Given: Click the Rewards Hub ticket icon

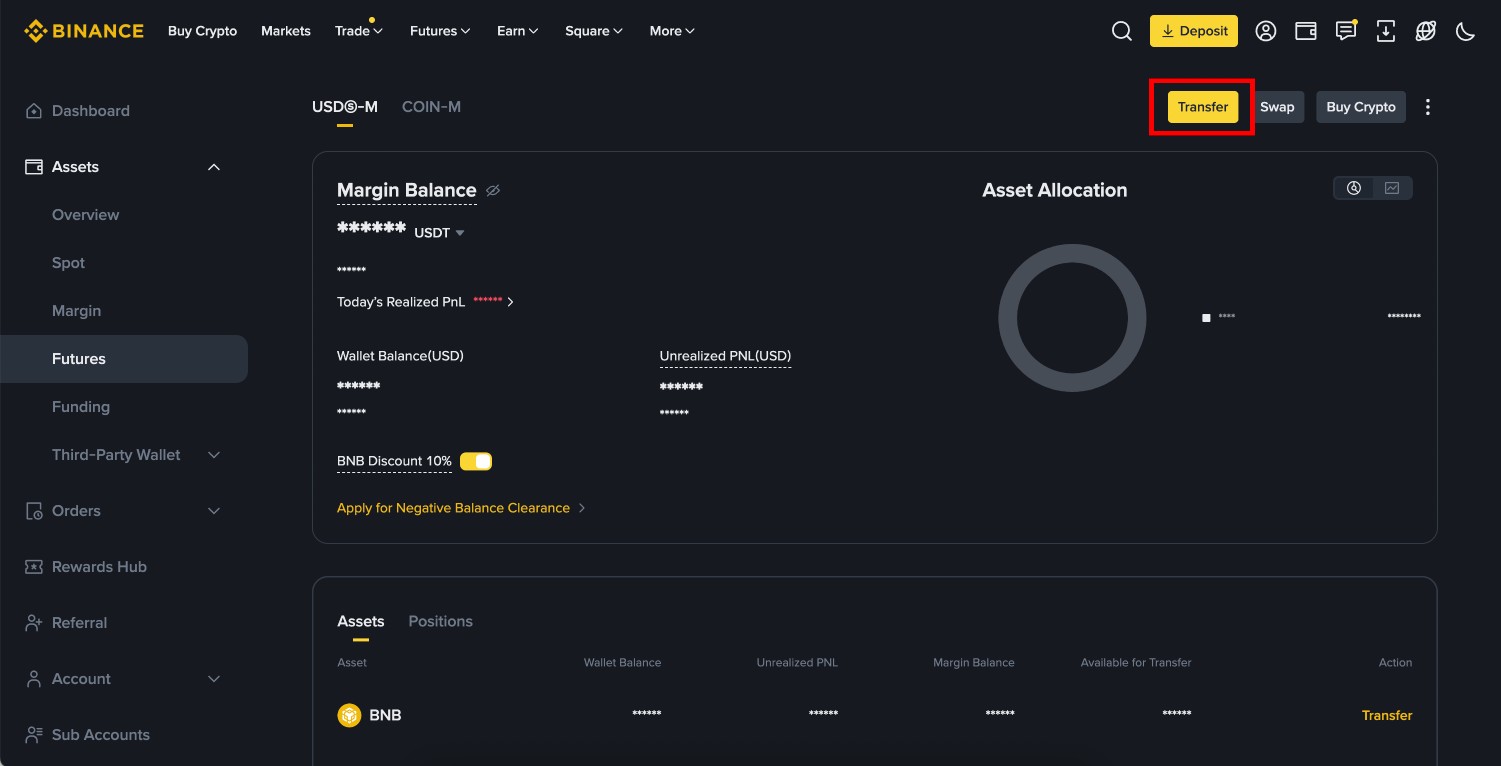Looking at the screenshot, I should (x=34, y=567).
